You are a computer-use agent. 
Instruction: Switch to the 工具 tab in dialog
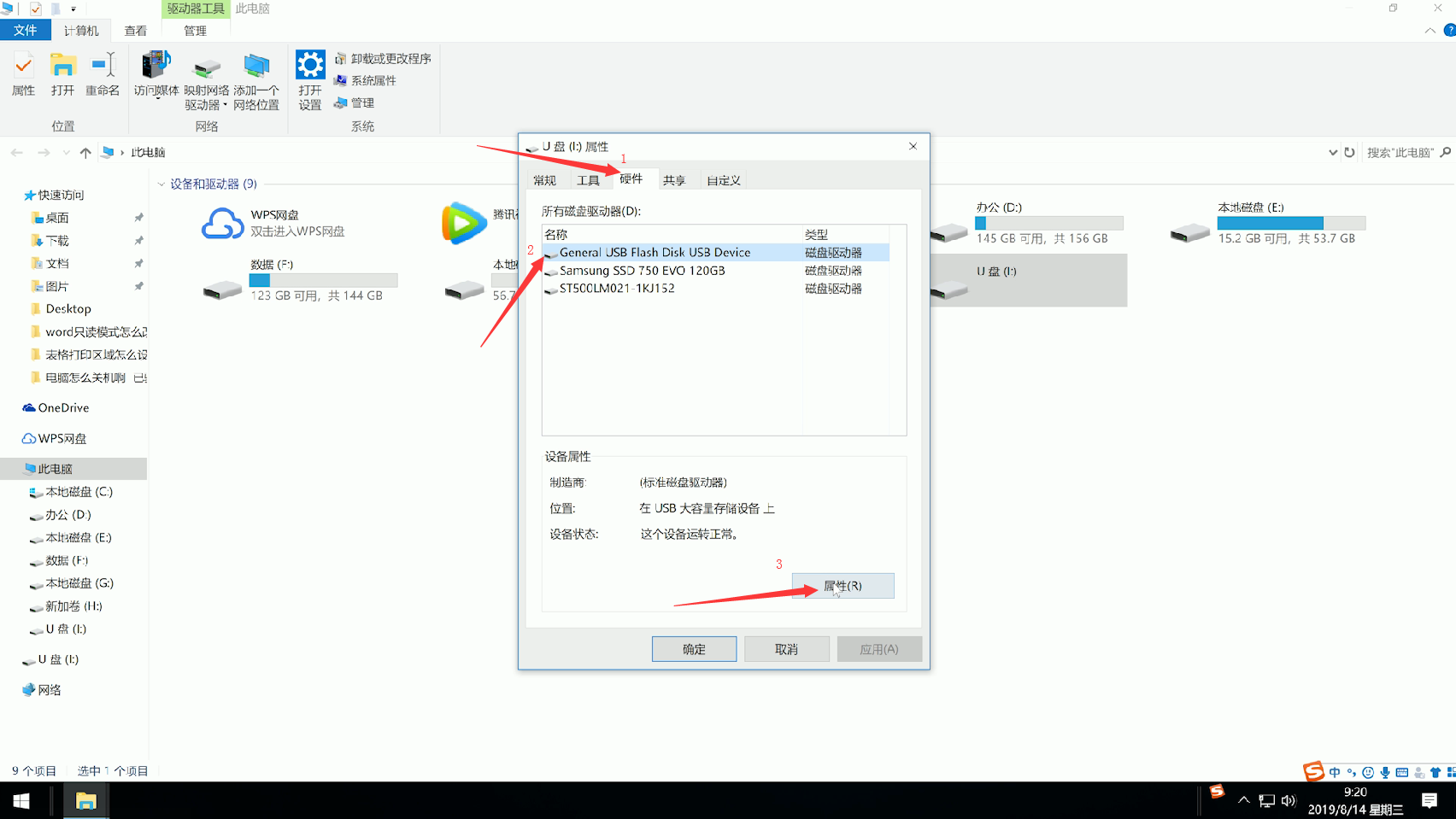588,180
